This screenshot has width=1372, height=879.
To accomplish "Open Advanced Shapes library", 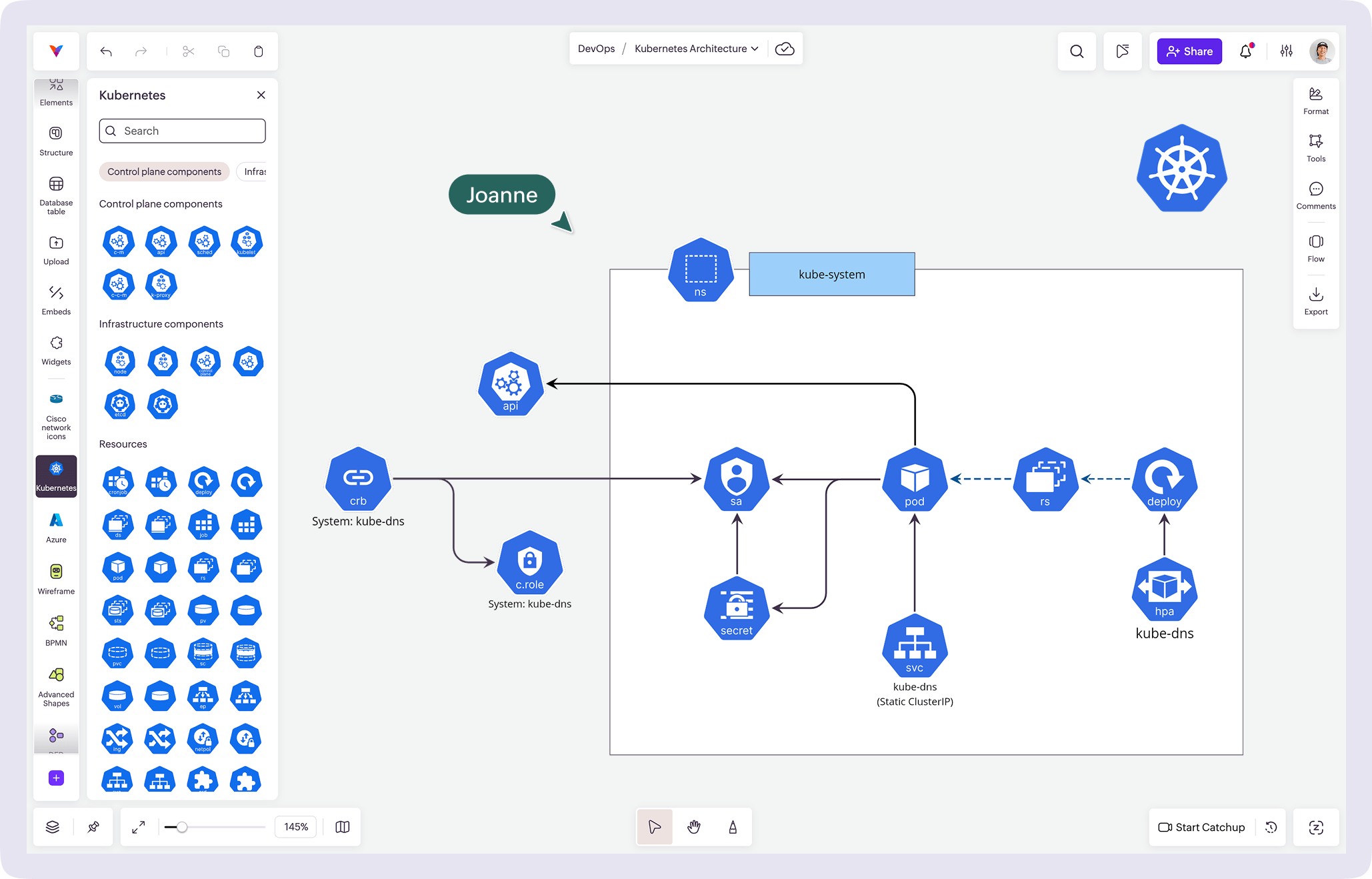I will click(56, 687).
